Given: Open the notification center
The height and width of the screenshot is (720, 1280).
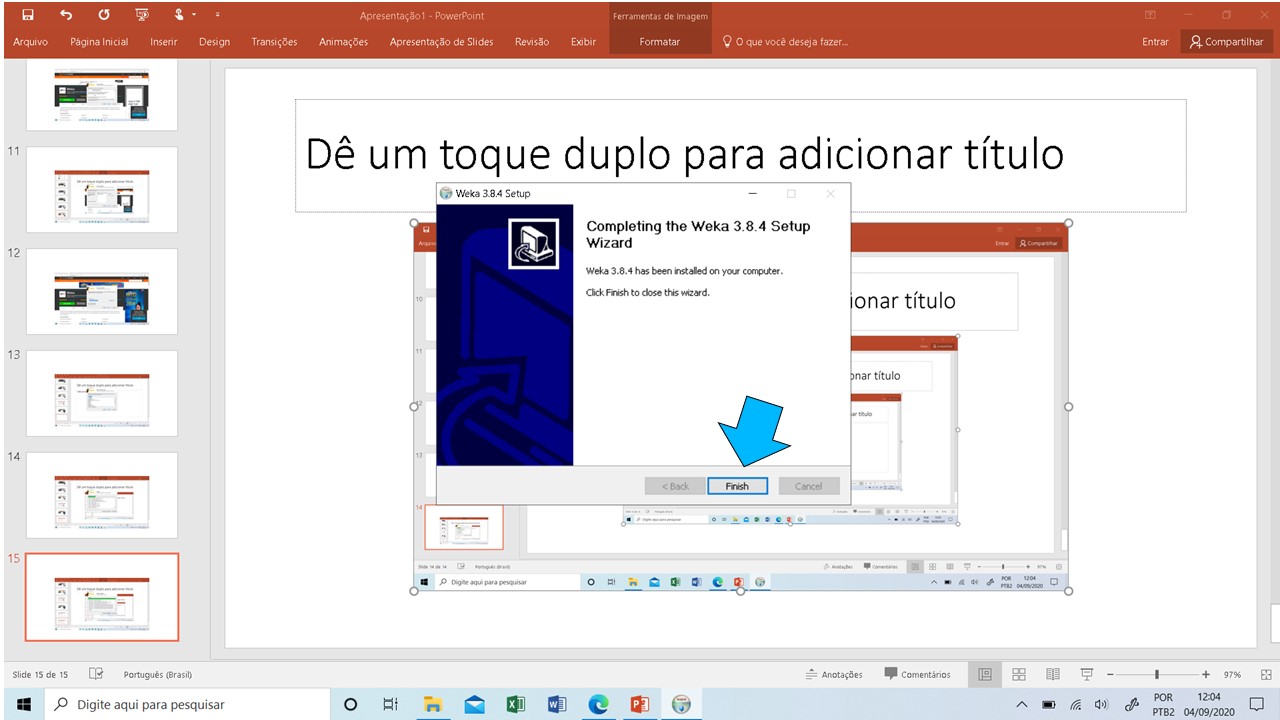Looking at the screenshot, I should tap(1257, 704).
